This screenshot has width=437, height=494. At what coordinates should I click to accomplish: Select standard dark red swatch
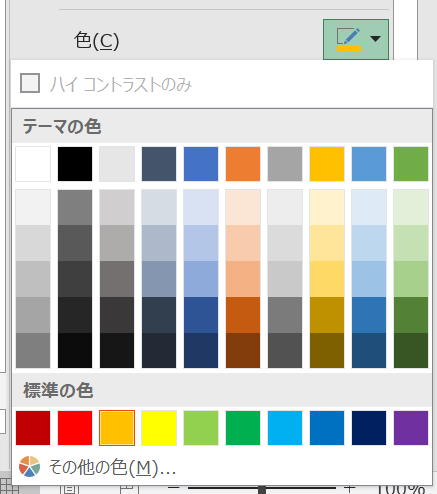[x=33, y=428]
